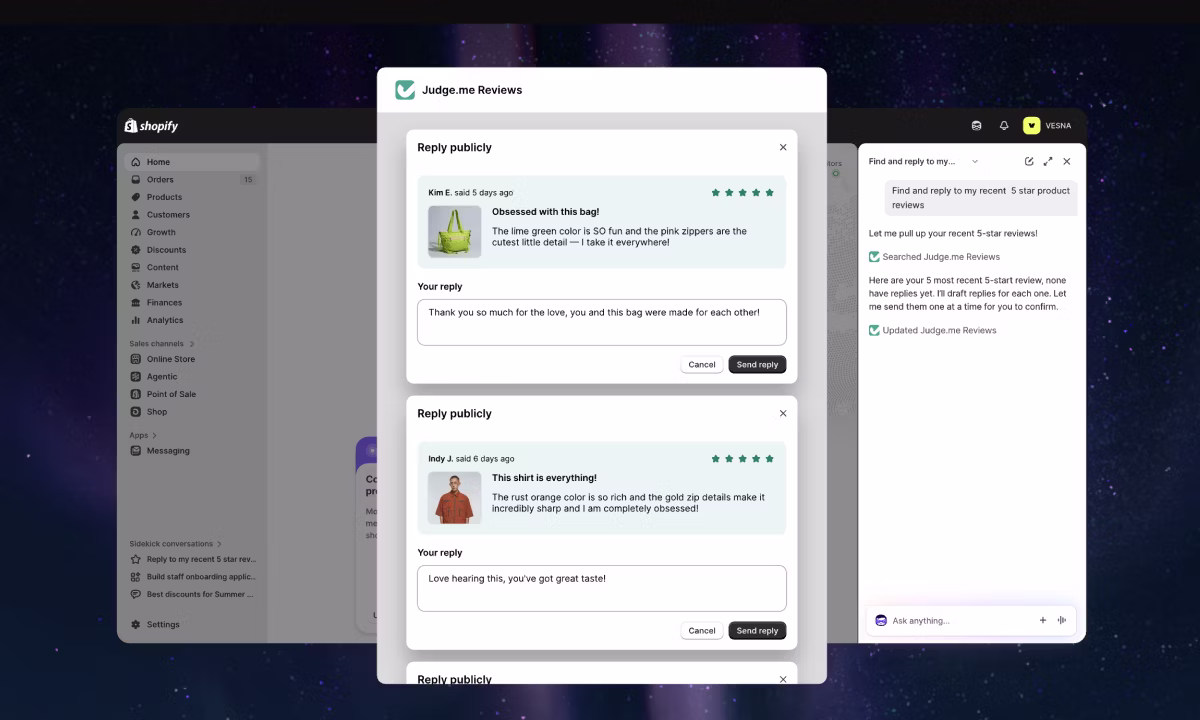Click the Settings gear icon
This screenshot has width=1200, height=720.
pos(136,625)
